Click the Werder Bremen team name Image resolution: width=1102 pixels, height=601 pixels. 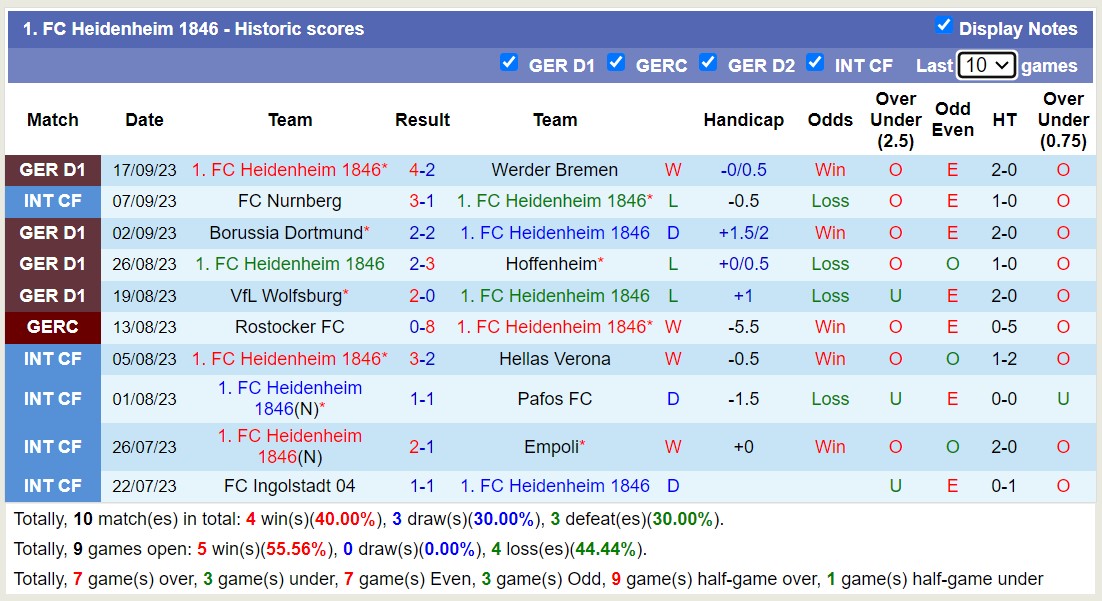pos(554,170)
